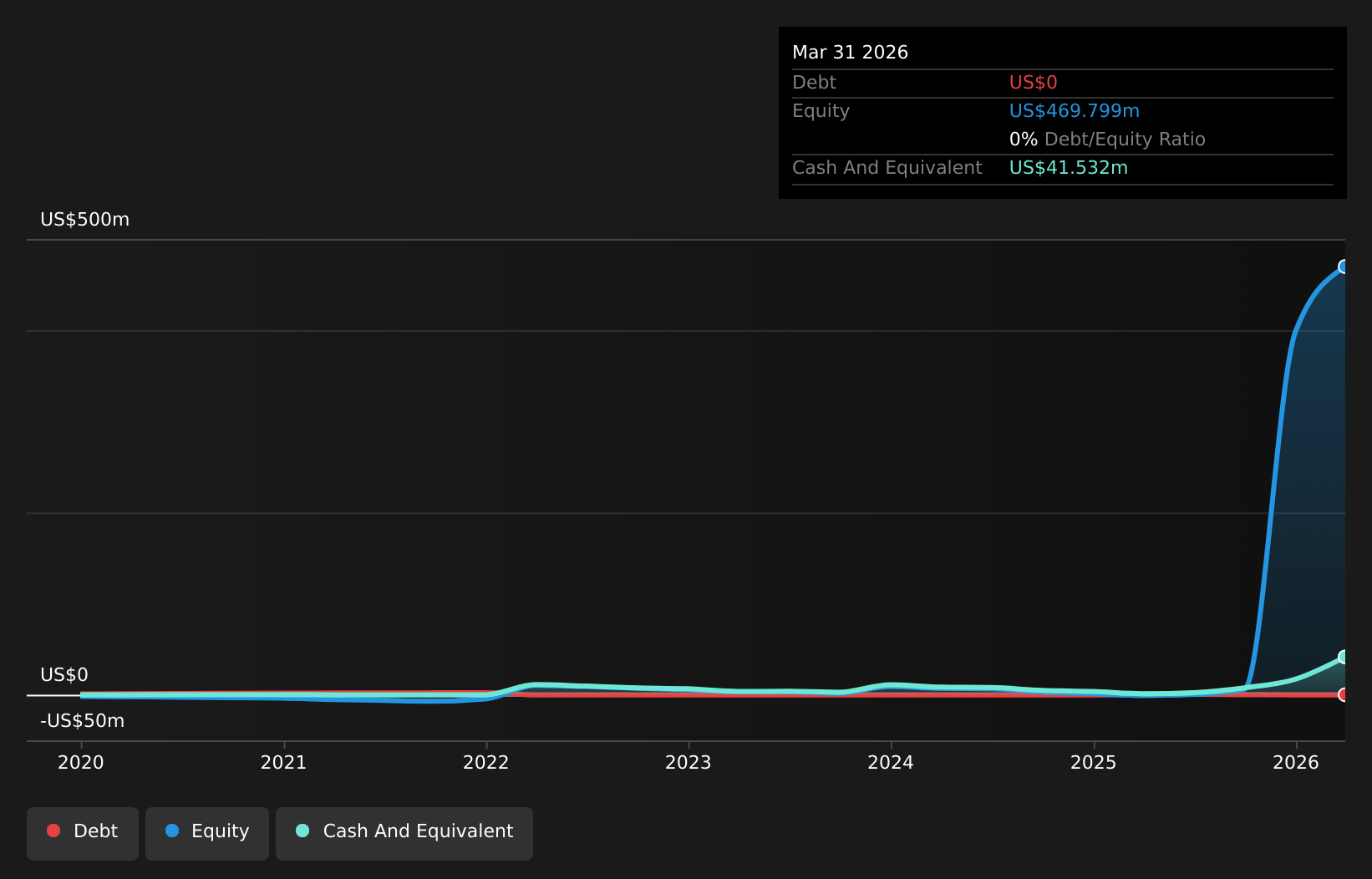Image resolution: width=1372 pixels, height=879 pixels.
Task: Select the 2021 axis label
Action: point(283,762)
